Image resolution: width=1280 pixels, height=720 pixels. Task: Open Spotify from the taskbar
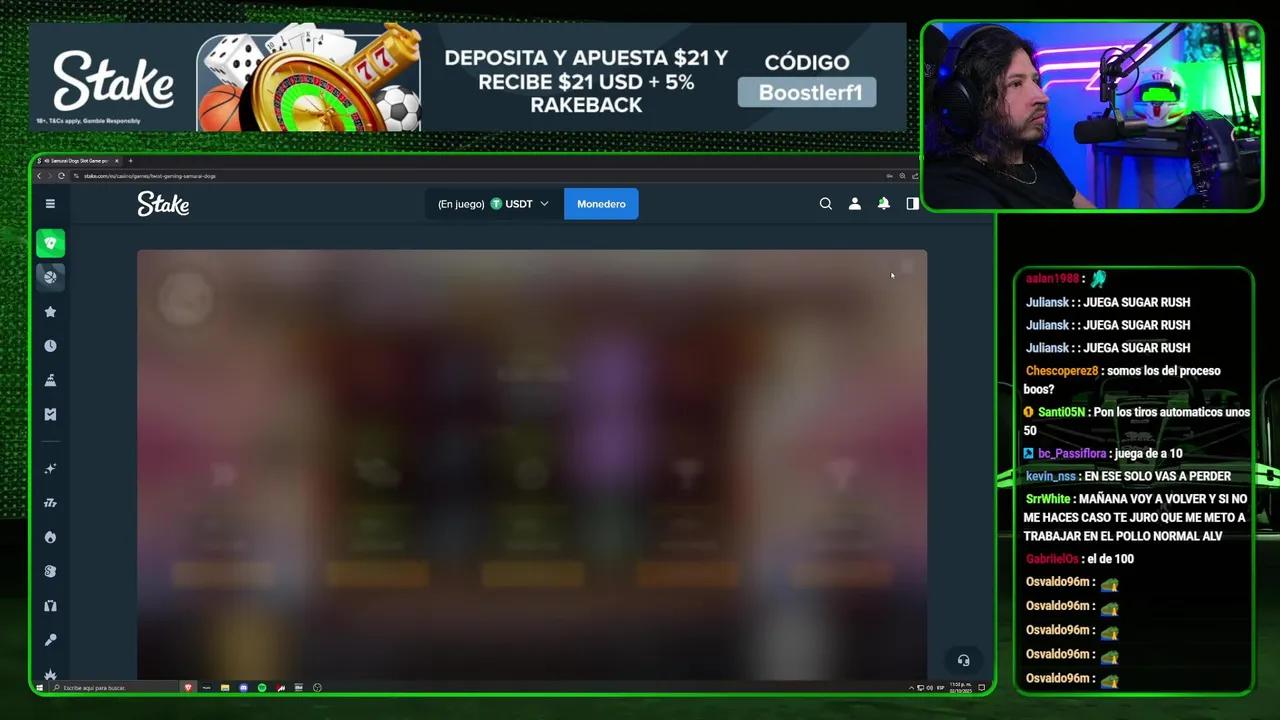(x=262, y=688)
